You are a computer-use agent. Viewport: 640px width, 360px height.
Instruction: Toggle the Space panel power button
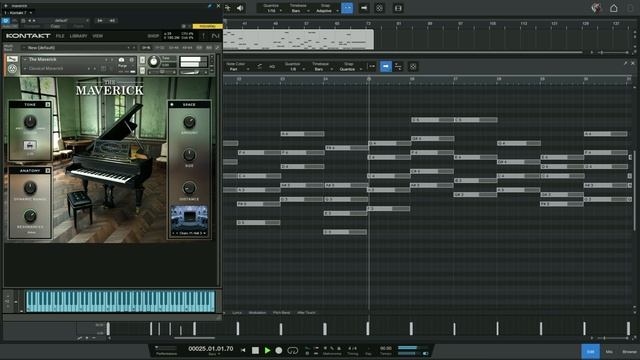(172, 105)
